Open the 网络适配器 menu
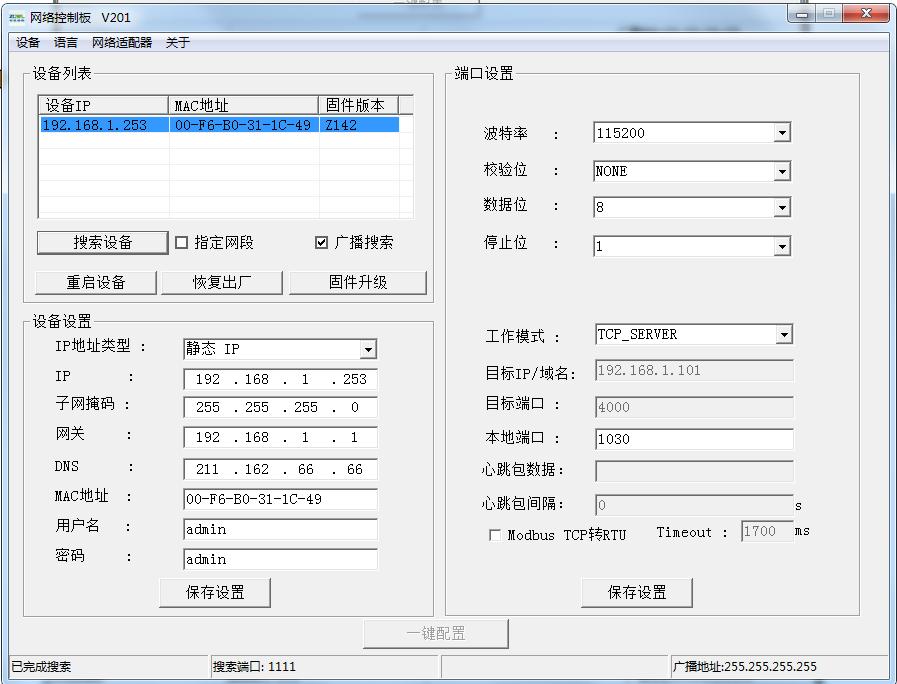897x684 pixels. click(x=122, y=42)
